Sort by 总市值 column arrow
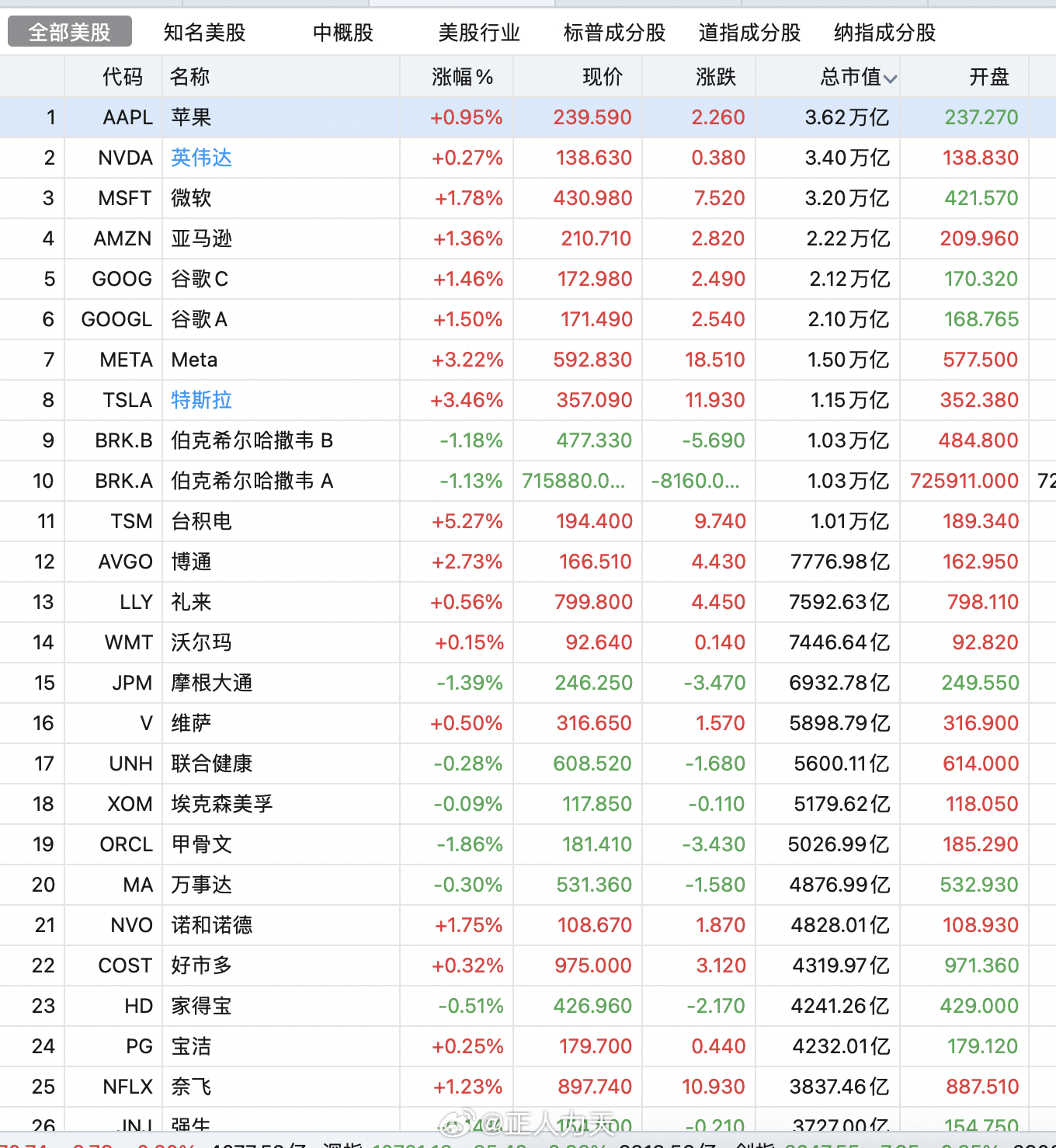The image size is (1056, 1148). click(890, 78)
